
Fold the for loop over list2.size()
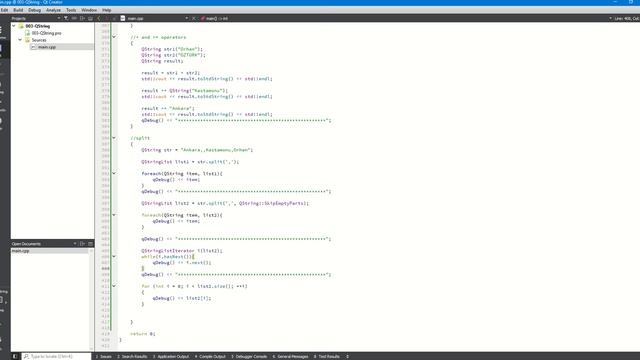pyautogui.click(x=114, y=286)
